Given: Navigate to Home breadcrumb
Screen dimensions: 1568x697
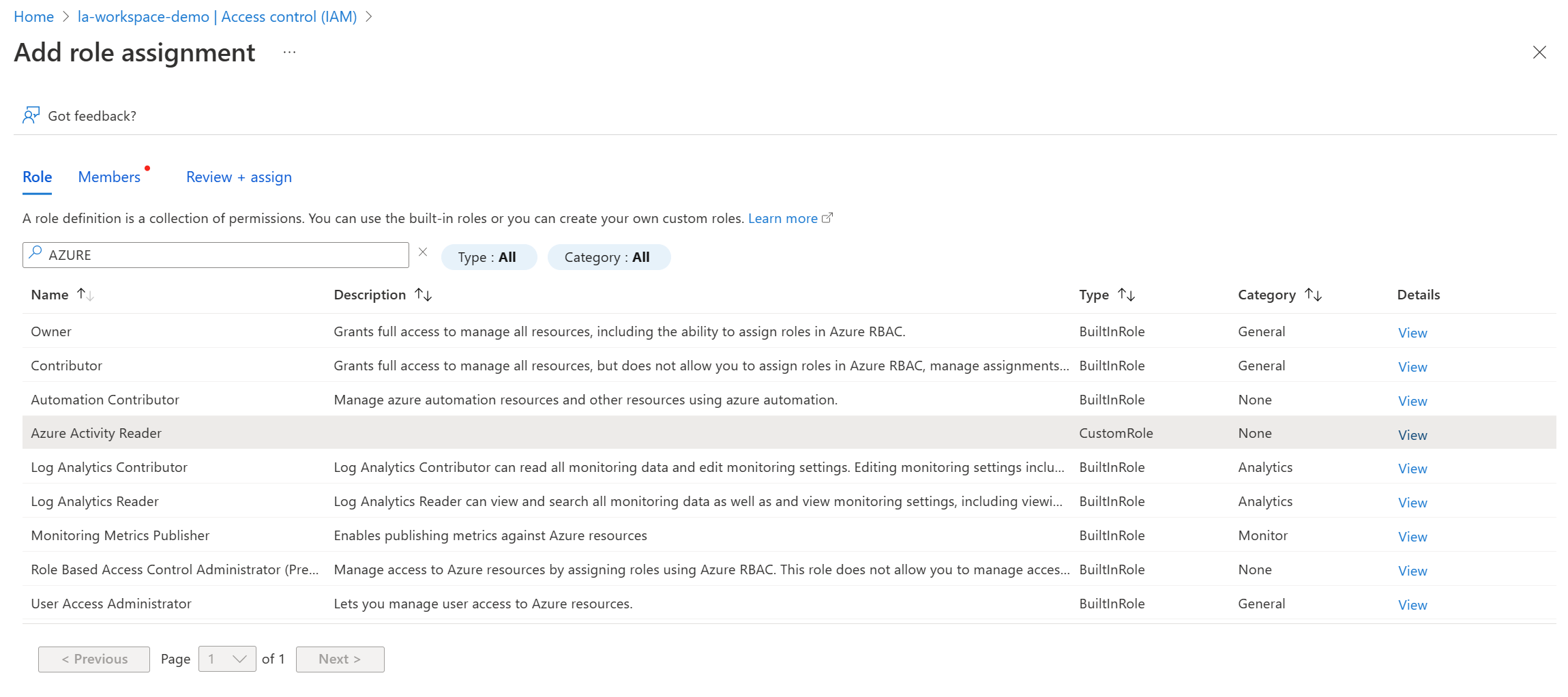Looking at the screenshot, I should pos(33,17).
